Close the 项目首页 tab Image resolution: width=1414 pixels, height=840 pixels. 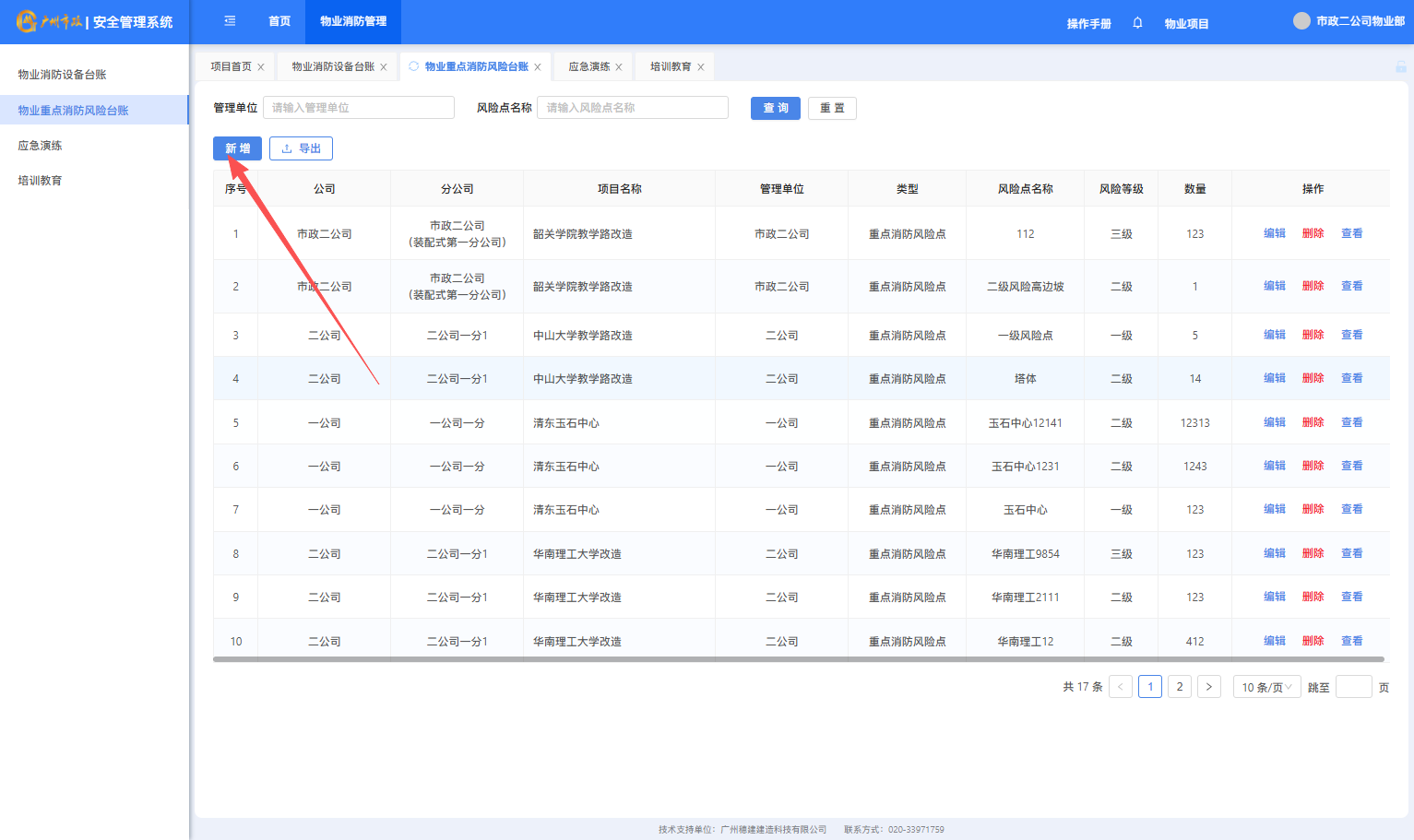(261, 67)
